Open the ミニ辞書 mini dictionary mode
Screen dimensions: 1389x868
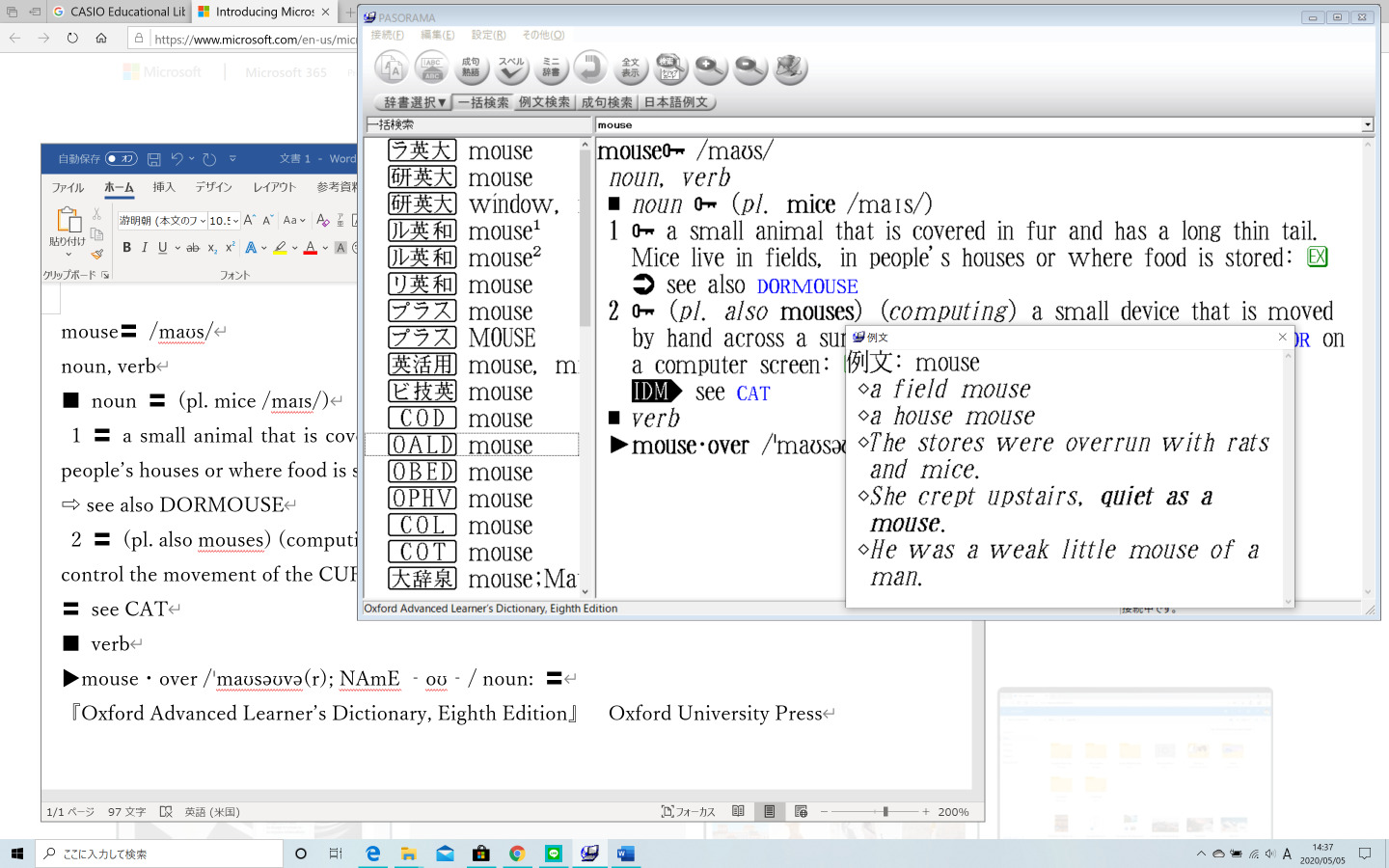pyautogui.click(x=551, y=68)
